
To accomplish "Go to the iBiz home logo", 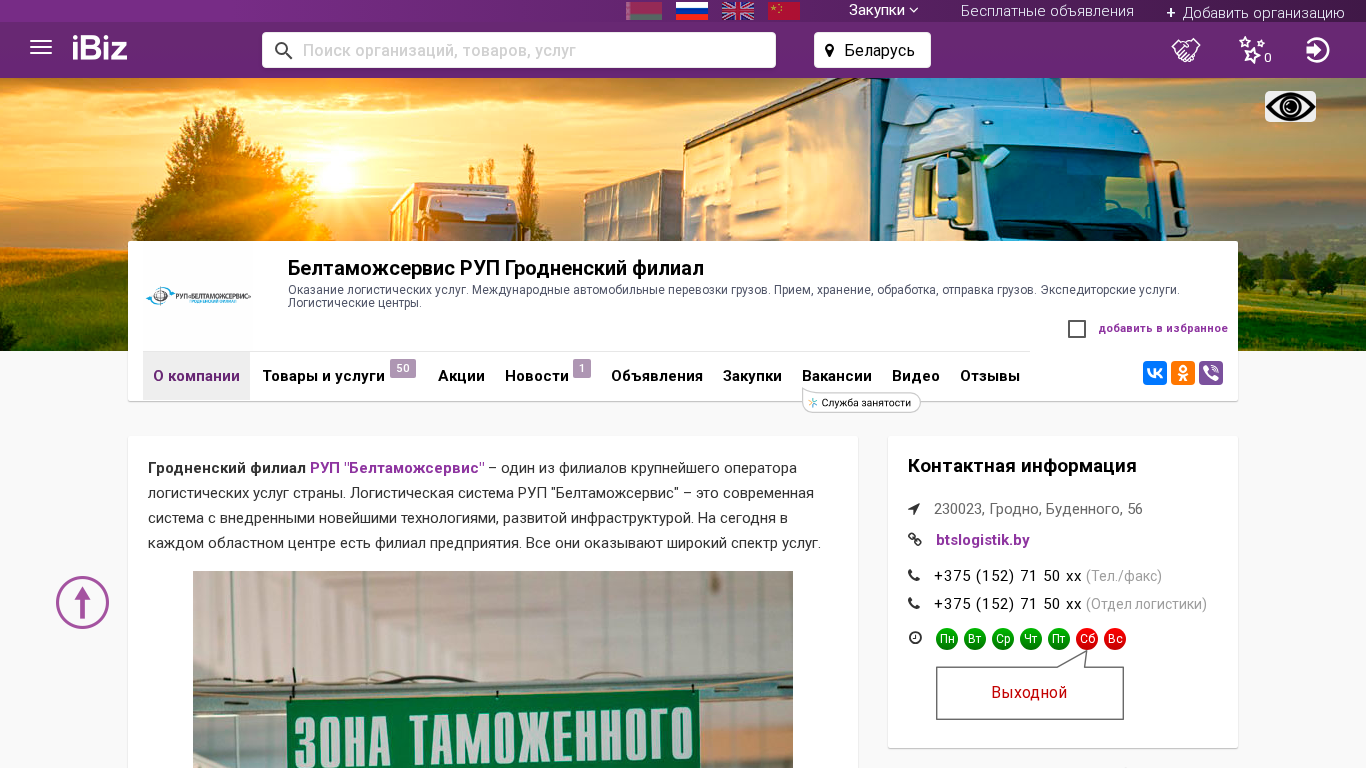I will (x=100, y=48).
